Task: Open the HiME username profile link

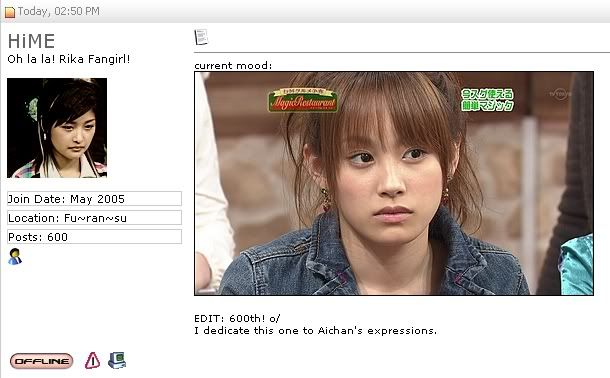Action: click(x=32, y=41)
